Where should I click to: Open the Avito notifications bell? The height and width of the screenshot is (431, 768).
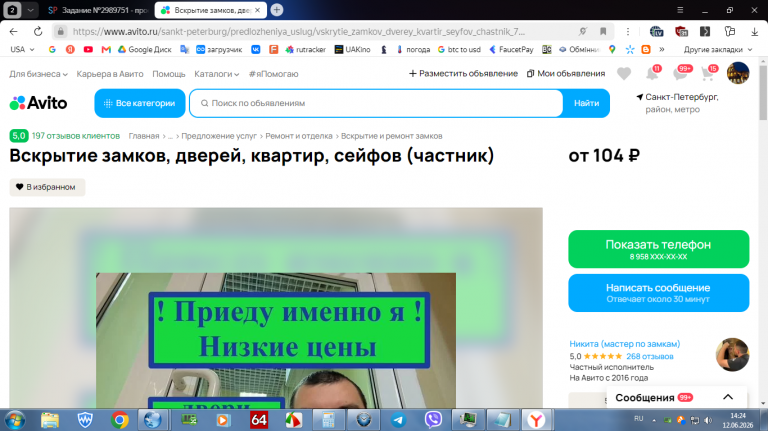pyautogui.click(x=652, y=73)
